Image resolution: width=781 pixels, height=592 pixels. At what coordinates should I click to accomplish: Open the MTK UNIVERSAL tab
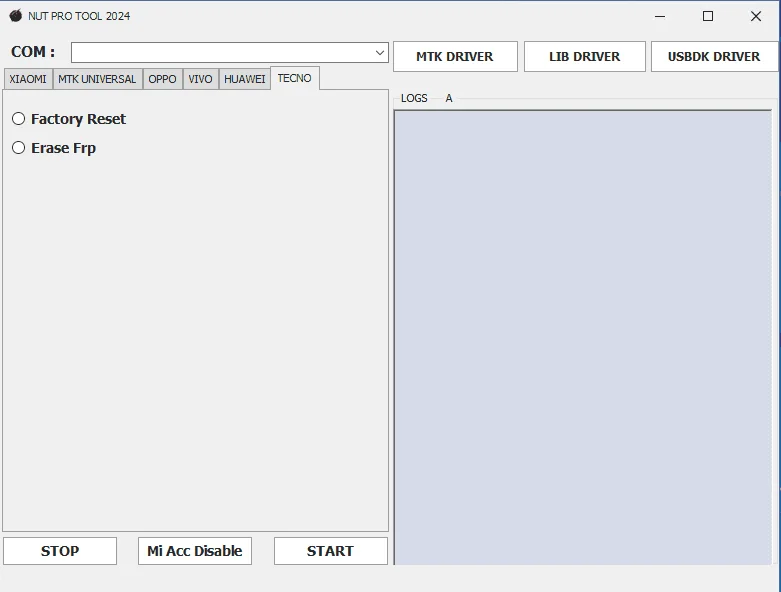coord(97,80)
